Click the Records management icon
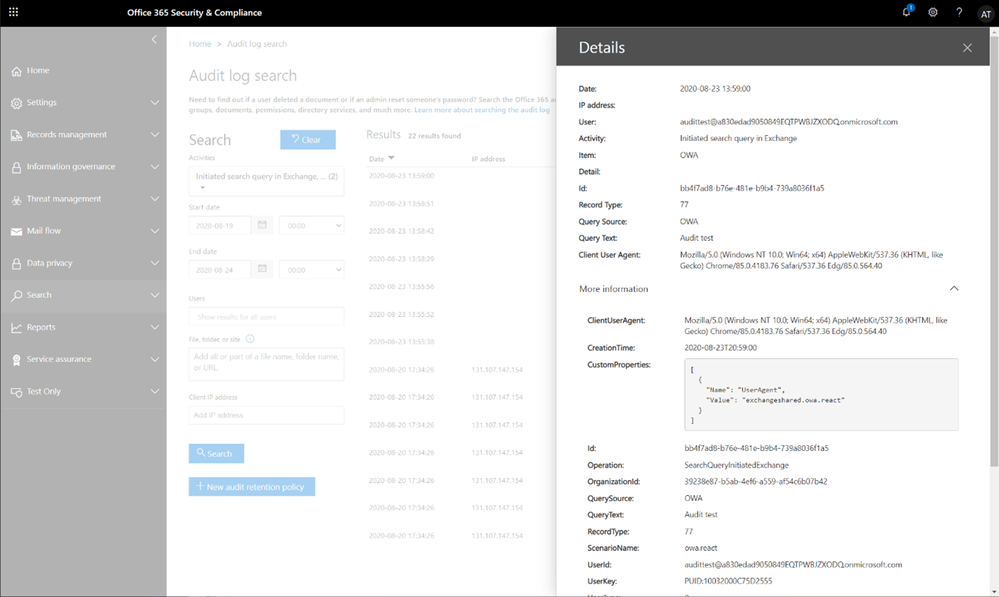The image size is (999, 597). point(17,135)
